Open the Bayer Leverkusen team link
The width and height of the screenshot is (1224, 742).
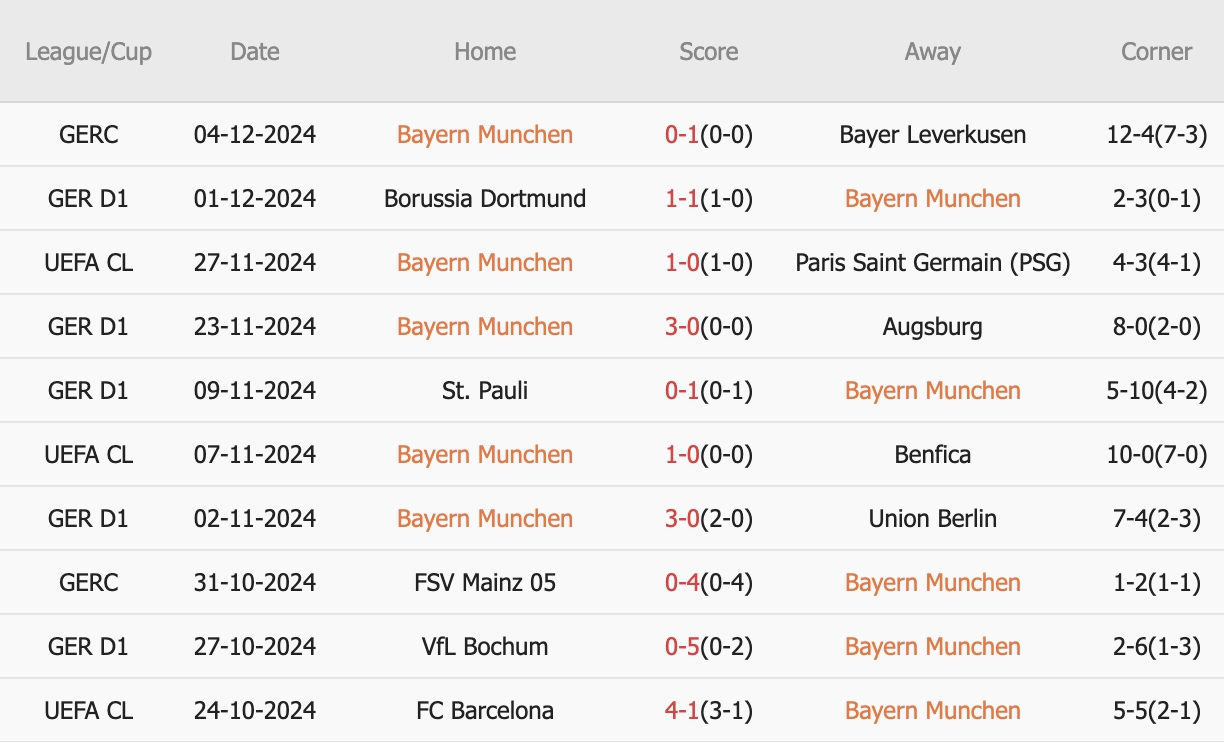click(x=933, y=135)
